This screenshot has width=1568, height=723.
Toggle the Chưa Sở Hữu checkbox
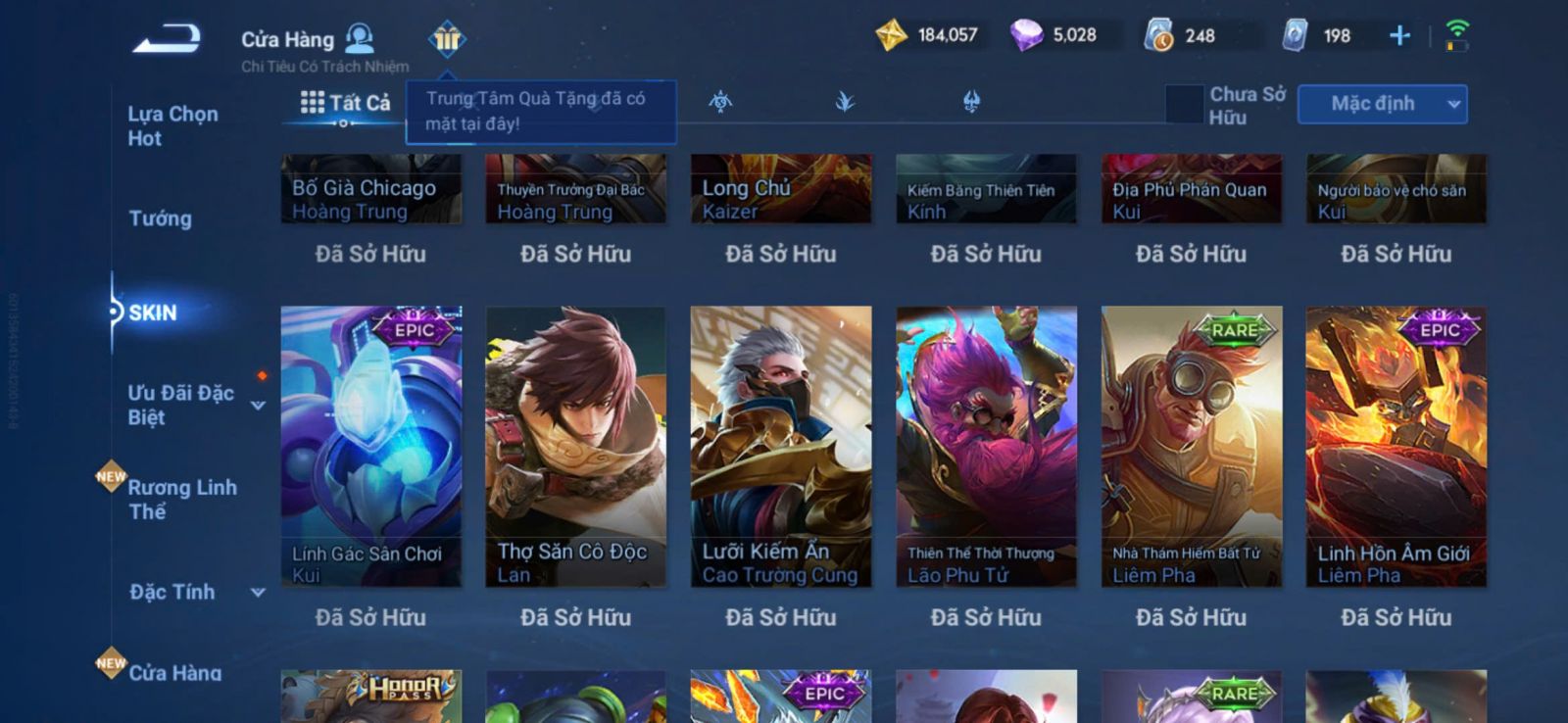tap(1184, 104)
